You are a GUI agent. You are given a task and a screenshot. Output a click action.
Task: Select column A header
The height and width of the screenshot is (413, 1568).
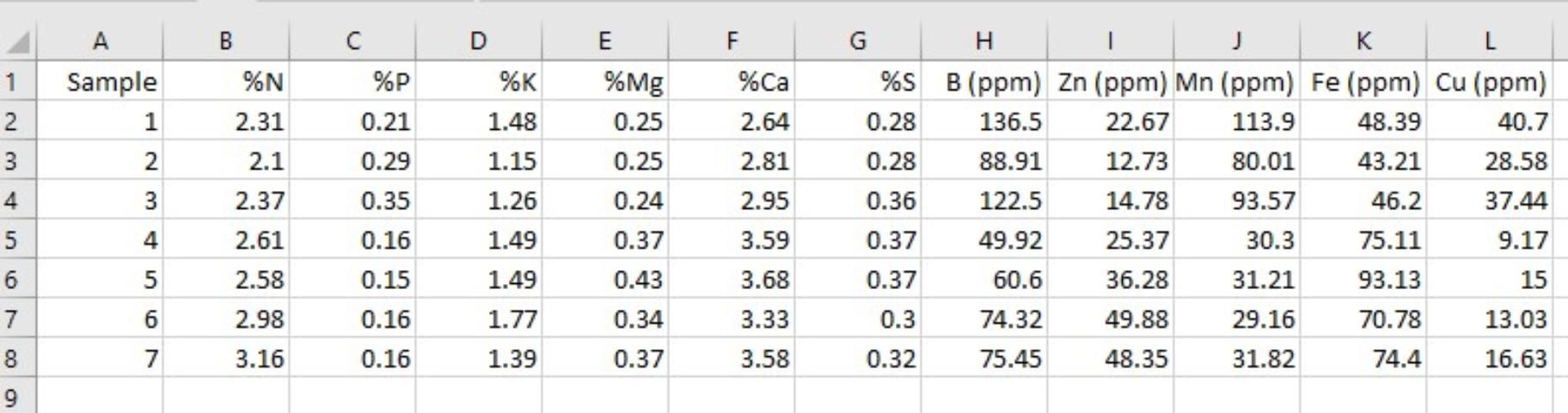[100, 40]
